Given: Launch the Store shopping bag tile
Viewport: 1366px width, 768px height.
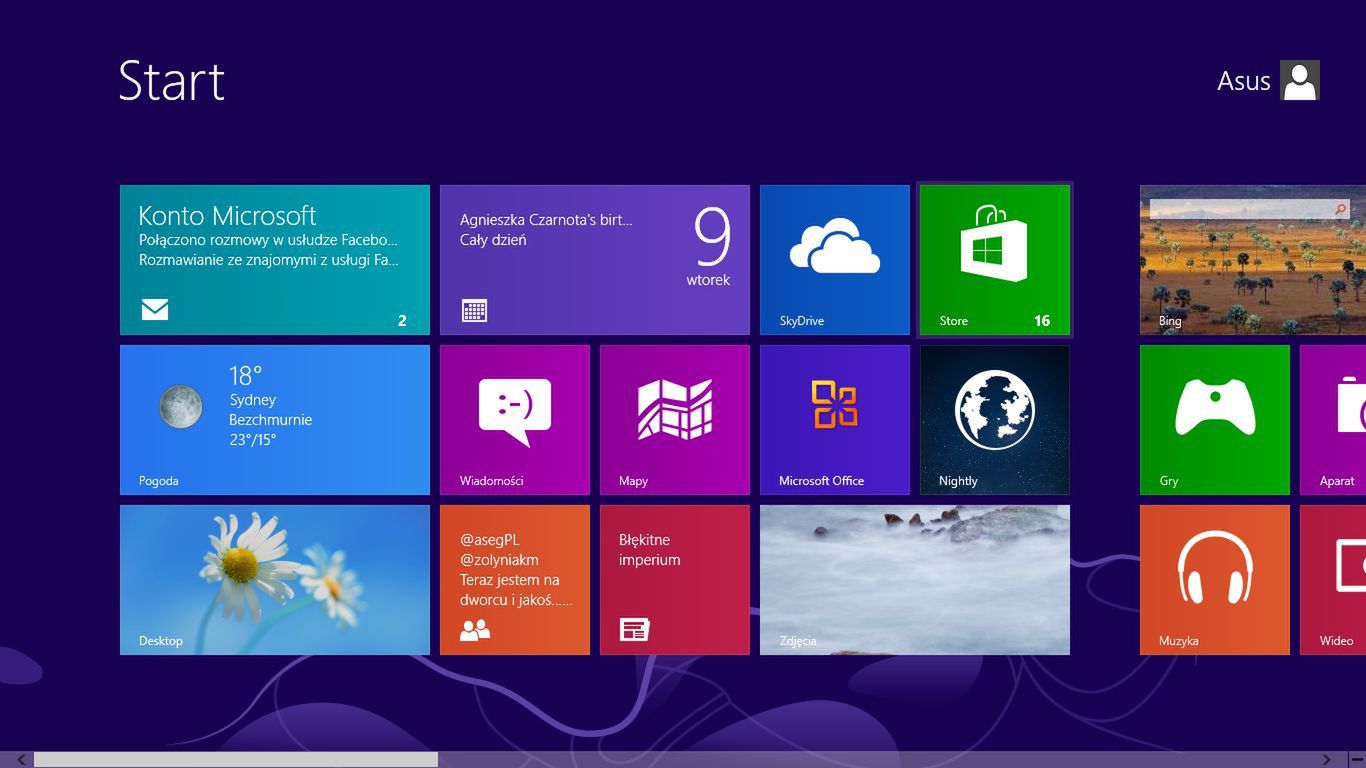Looking at the screenshot, I should [994, 260].
